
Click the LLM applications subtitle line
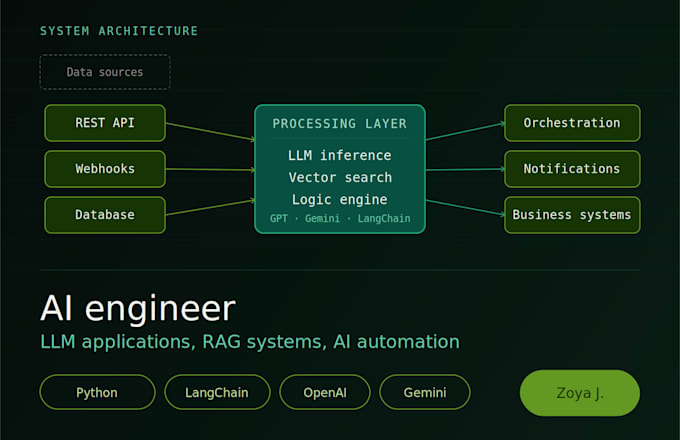pos(250,342)
